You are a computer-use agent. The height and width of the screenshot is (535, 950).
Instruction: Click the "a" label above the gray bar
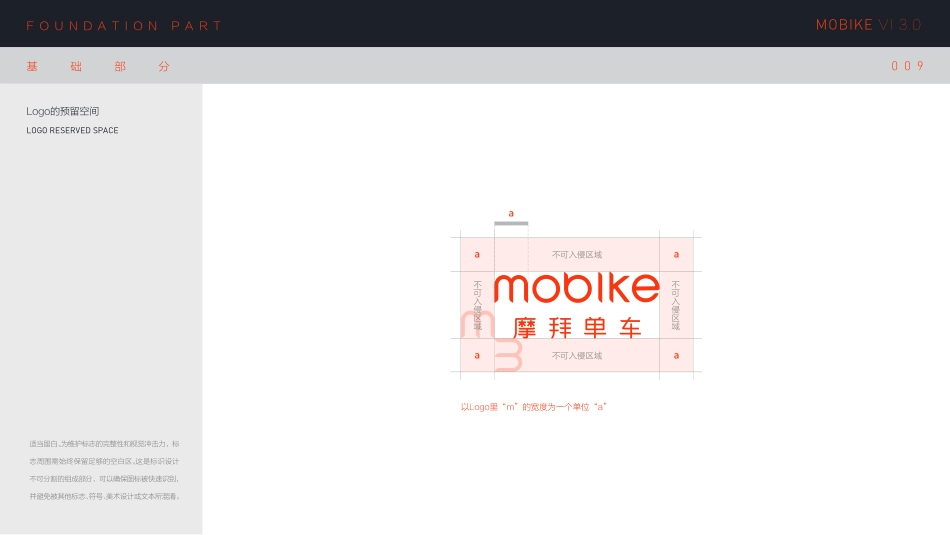(511, 213)
